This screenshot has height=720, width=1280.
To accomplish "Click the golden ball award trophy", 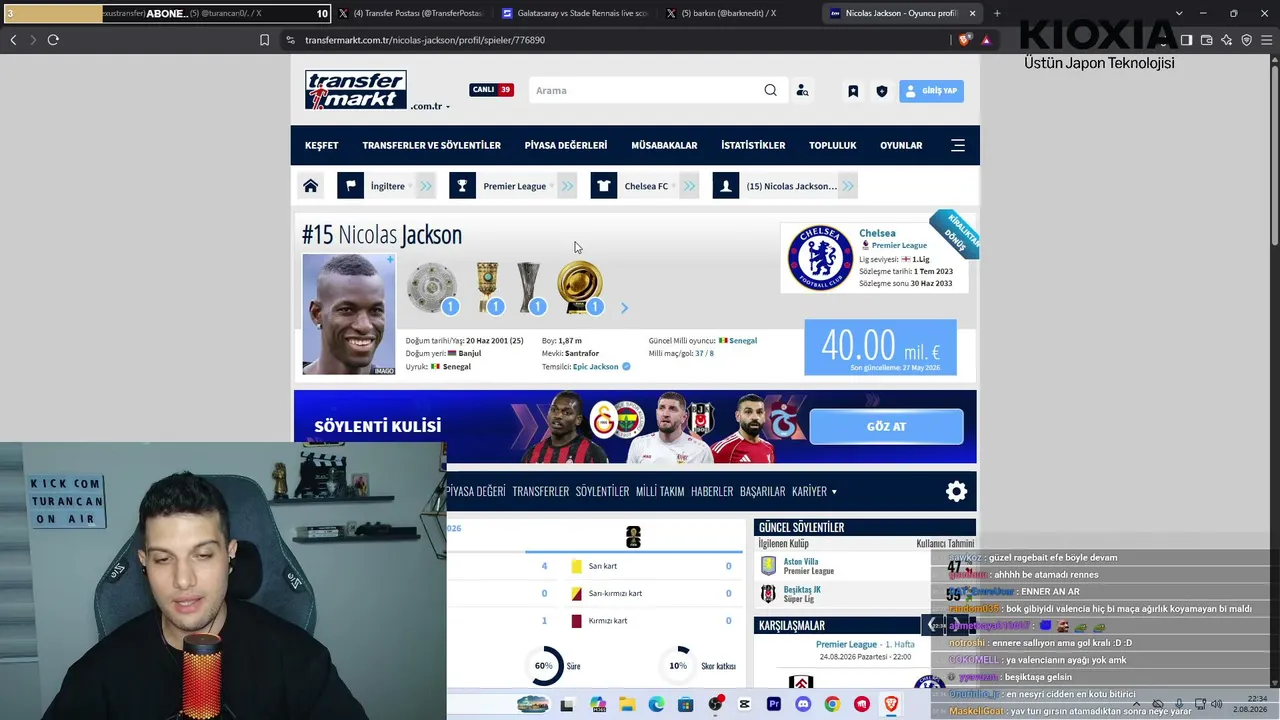I will point(580,287).
